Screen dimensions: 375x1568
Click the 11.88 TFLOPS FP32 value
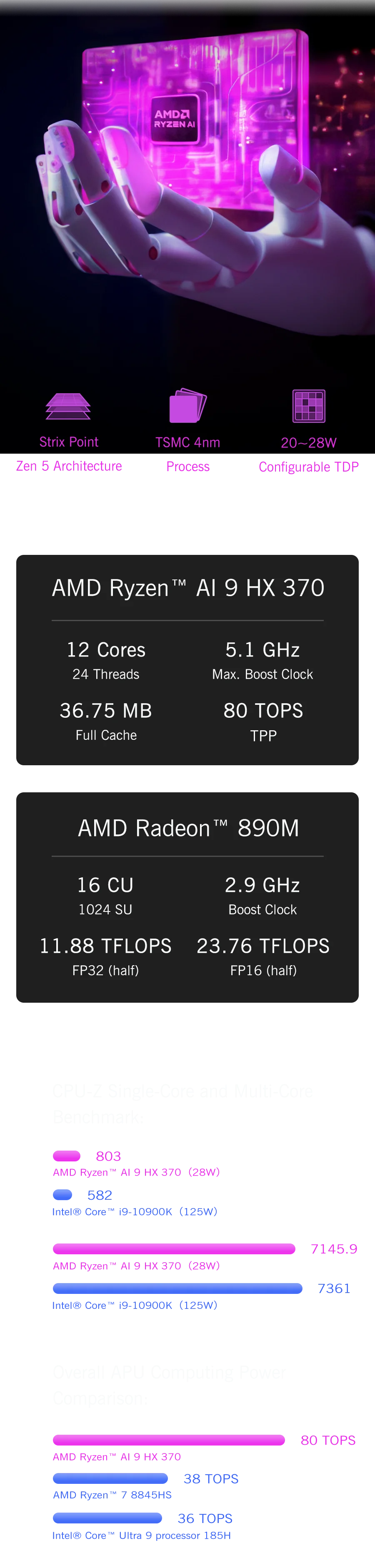[x=105, y=946]
